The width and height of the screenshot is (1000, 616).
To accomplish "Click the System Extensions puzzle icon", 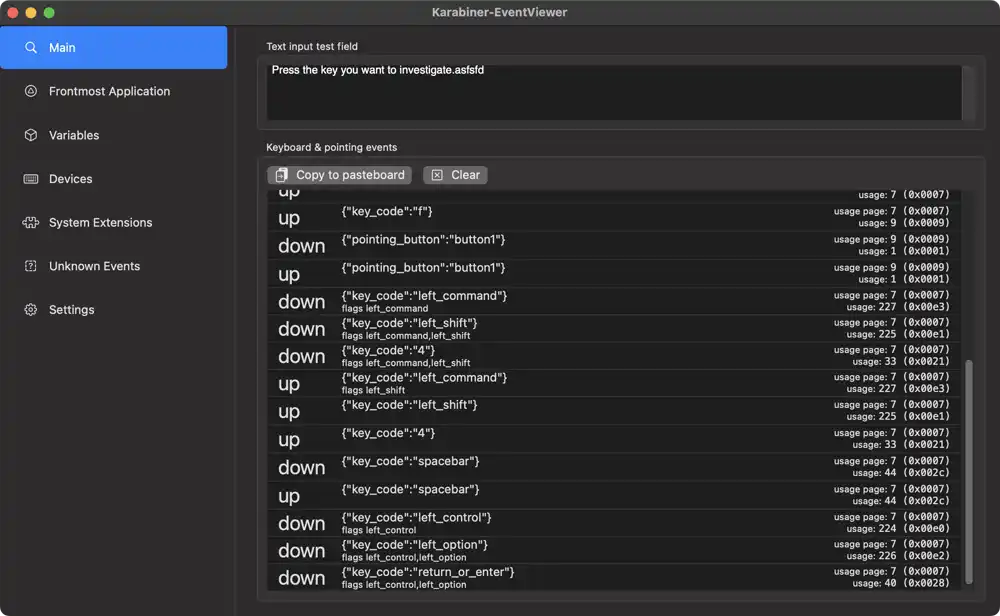I will click(31, 223).
